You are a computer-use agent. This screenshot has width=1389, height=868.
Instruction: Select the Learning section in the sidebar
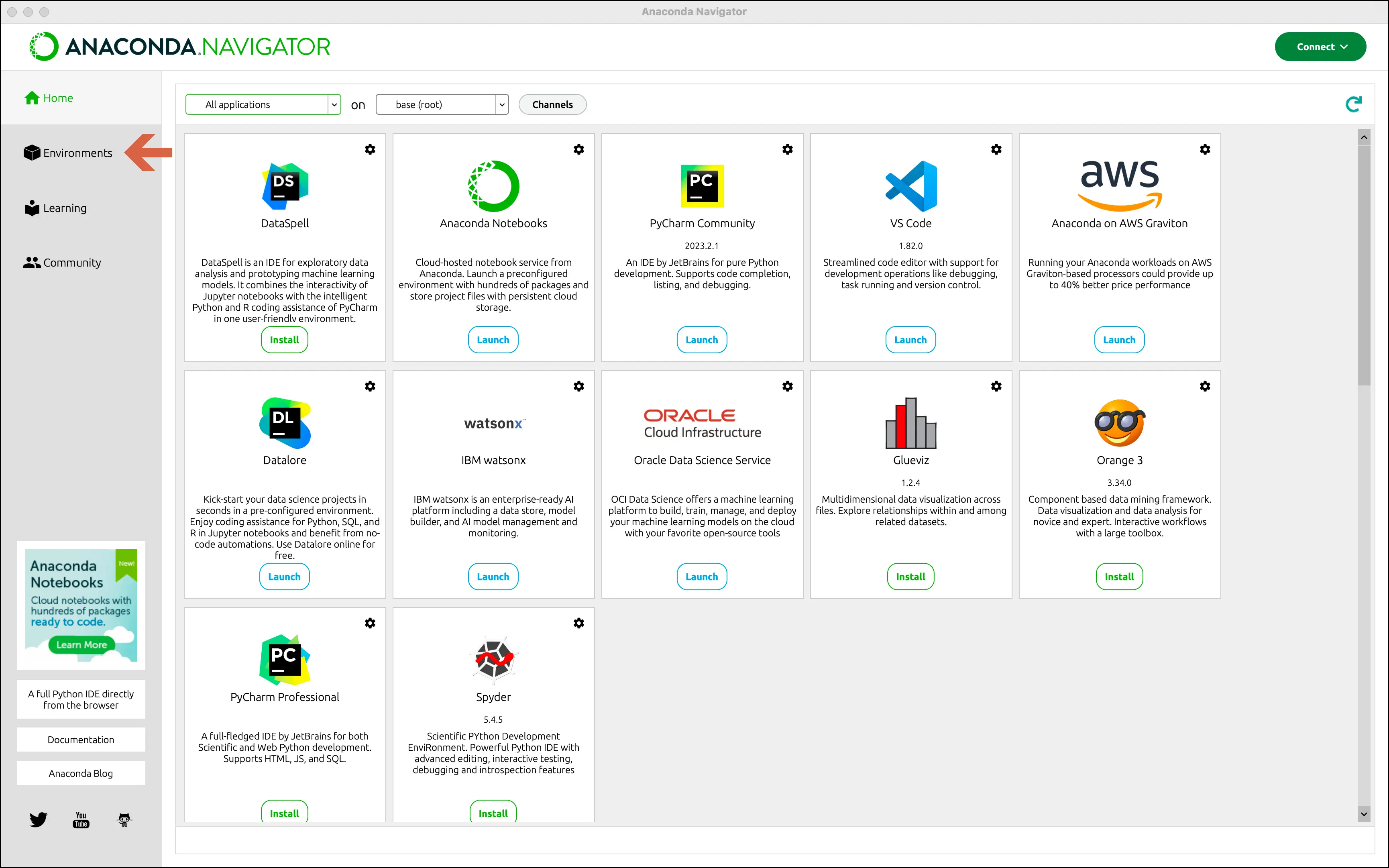coord(64,208)
